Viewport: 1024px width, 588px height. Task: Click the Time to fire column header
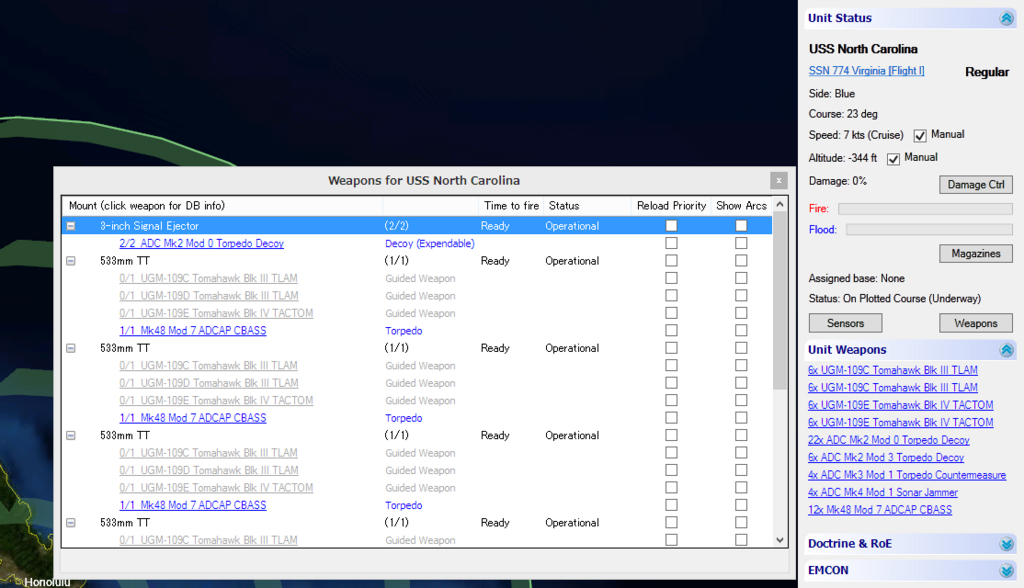(511, 206)
